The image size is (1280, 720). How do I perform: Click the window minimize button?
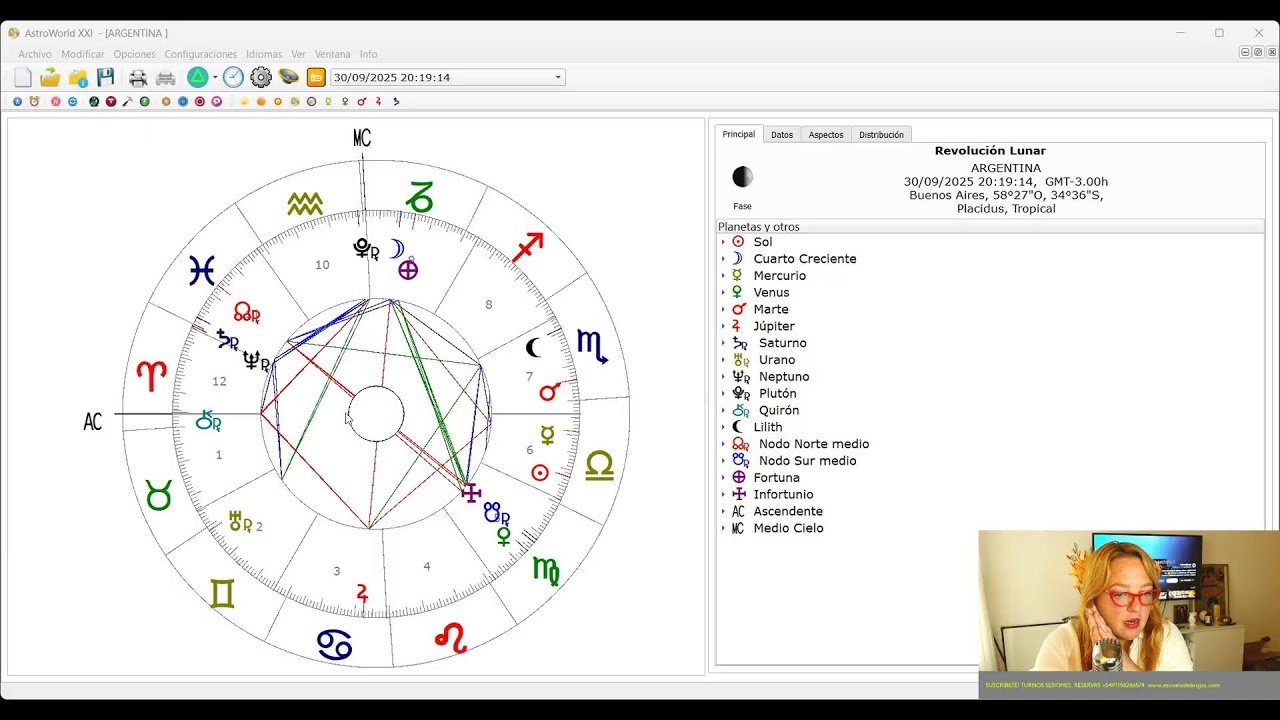[1181, 33]
